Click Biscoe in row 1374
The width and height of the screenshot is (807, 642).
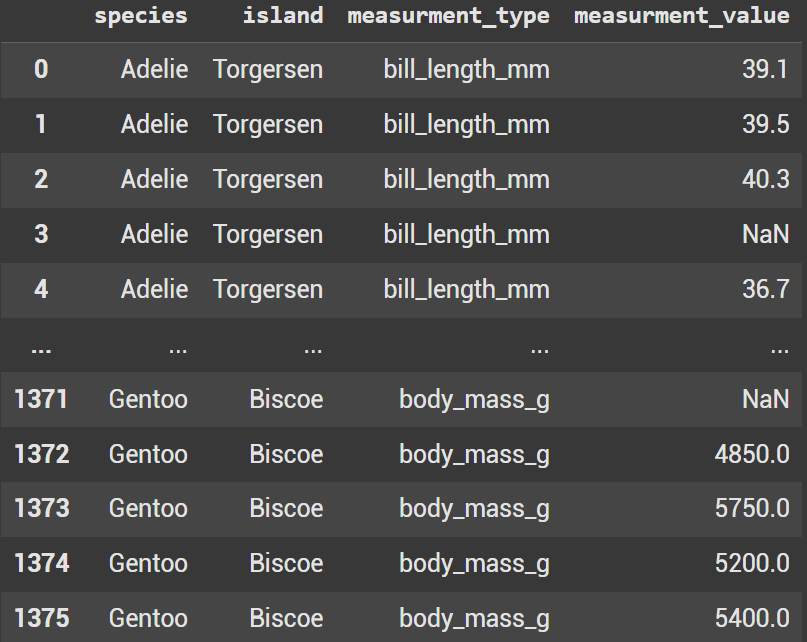286,563
